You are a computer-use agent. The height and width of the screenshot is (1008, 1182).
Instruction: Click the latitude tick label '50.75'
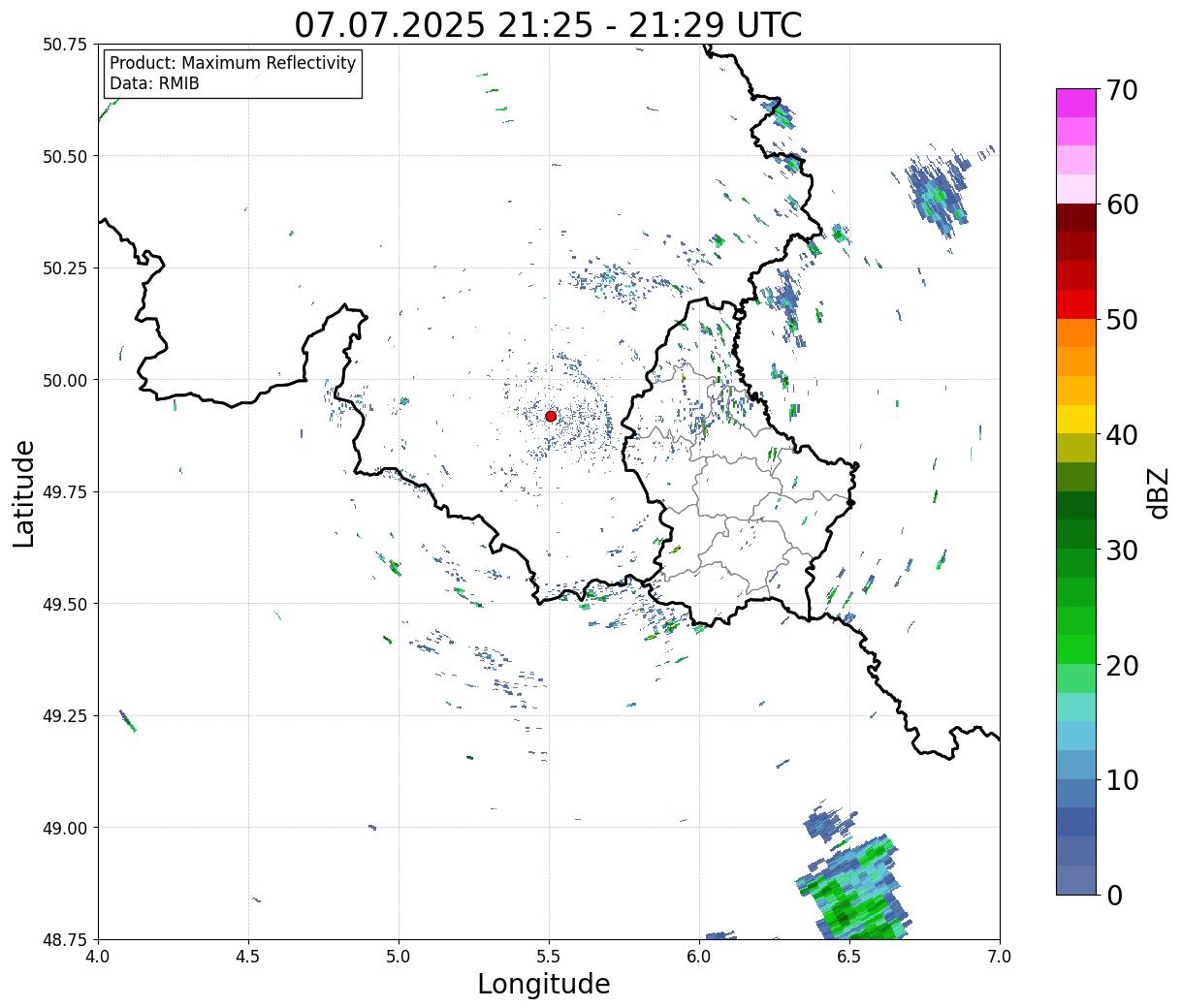(x=64, y=45)
